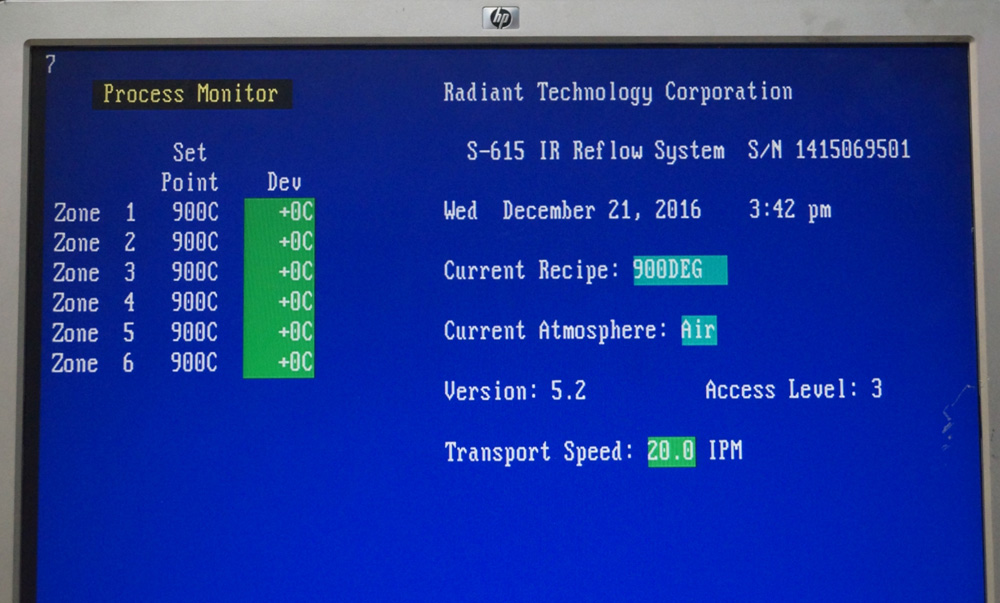This screenshot has width=1000, height=603.
Task: Click the Current Recipe: label
Action: [531, 270]
